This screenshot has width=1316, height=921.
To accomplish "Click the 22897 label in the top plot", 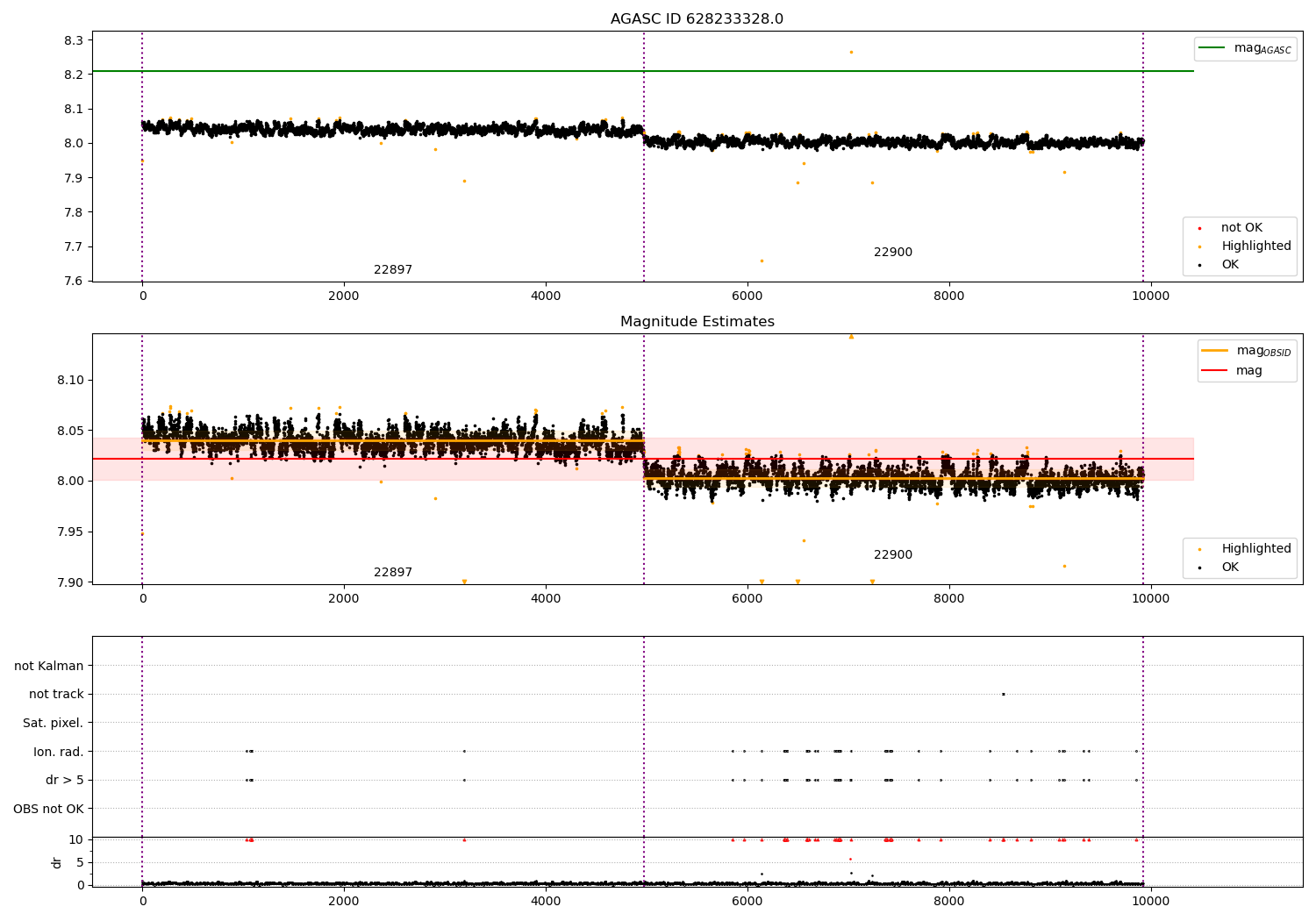I will (x=393, y=270).
